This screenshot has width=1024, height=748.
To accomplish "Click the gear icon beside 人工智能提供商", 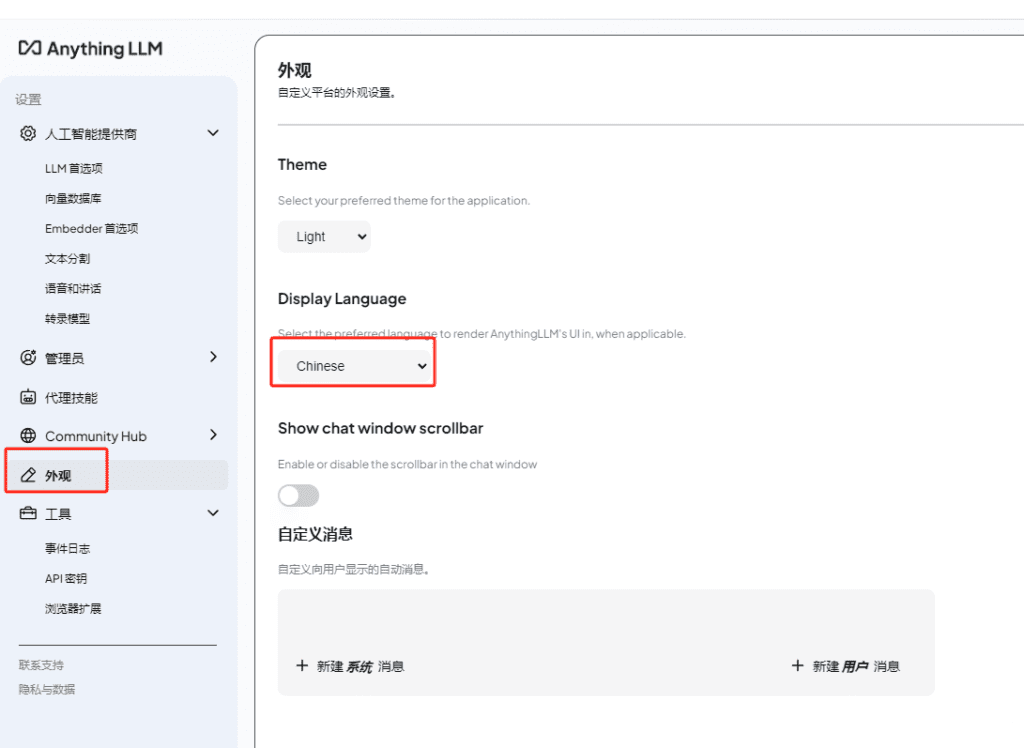I will pos(28,133).
